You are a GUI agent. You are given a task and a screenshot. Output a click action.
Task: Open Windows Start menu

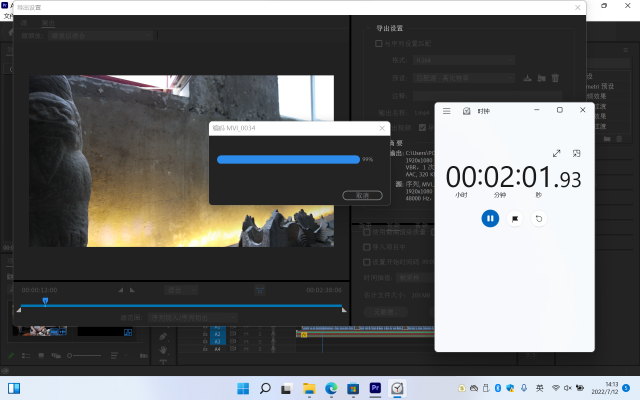point(243,388)
